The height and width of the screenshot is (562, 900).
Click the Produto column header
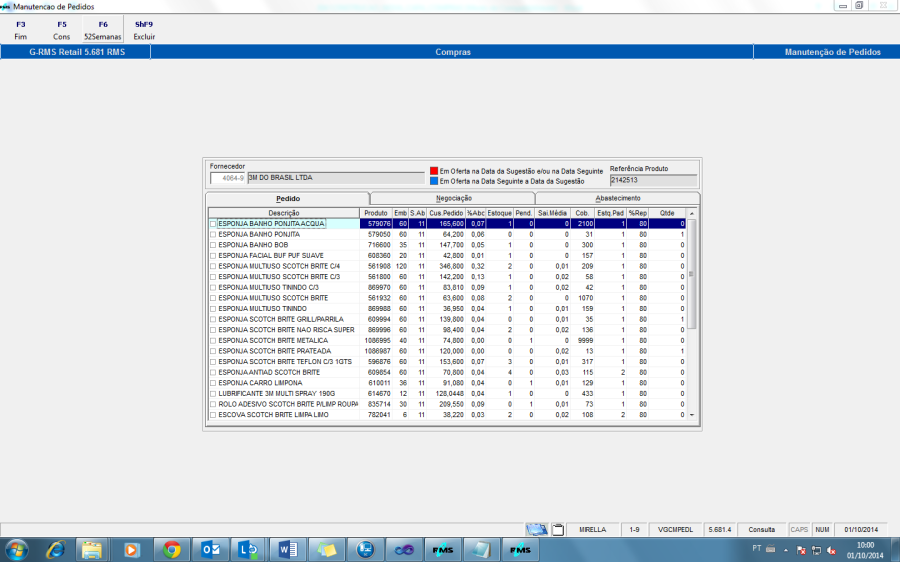click(x=376, y=214)
